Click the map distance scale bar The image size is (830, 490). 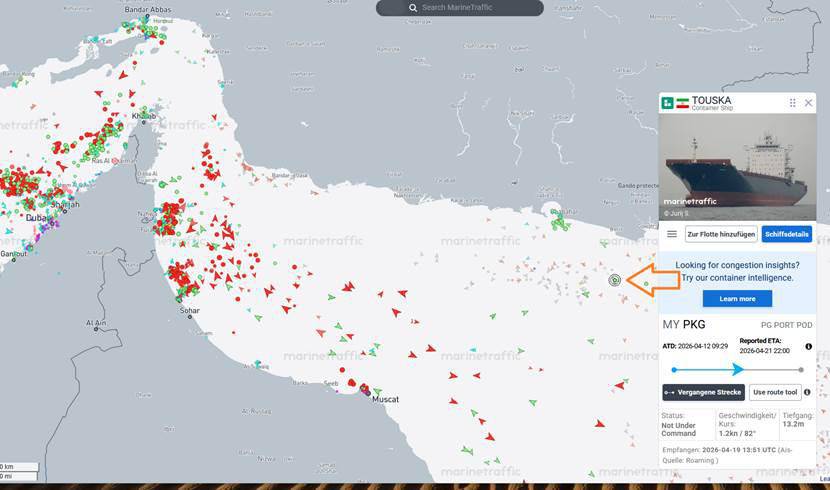(x=19, y=471)
